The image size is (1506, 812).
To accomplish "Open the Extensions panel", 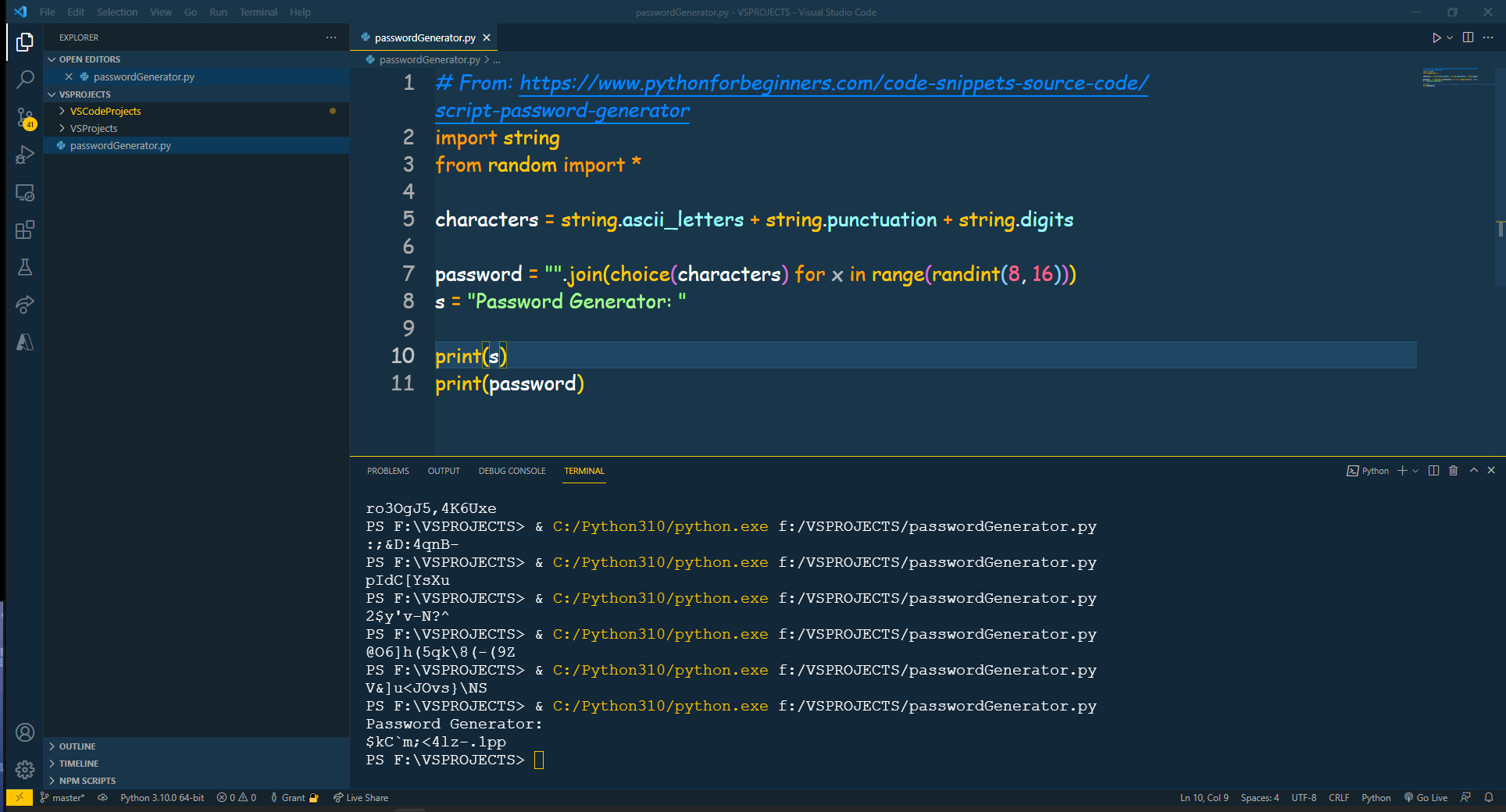I will [x=25, y=230].
